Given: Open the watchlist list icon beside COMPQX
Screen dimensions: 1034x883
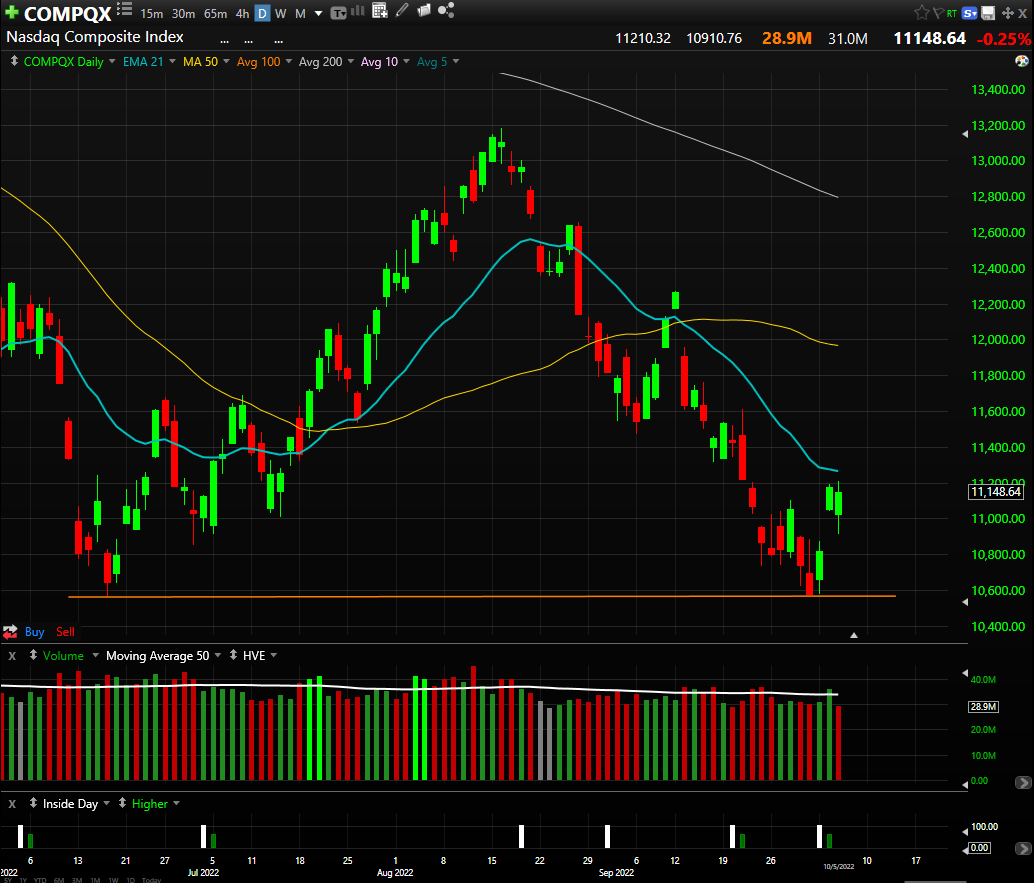Looking at the screenshot, I should [x=124, y=9].
